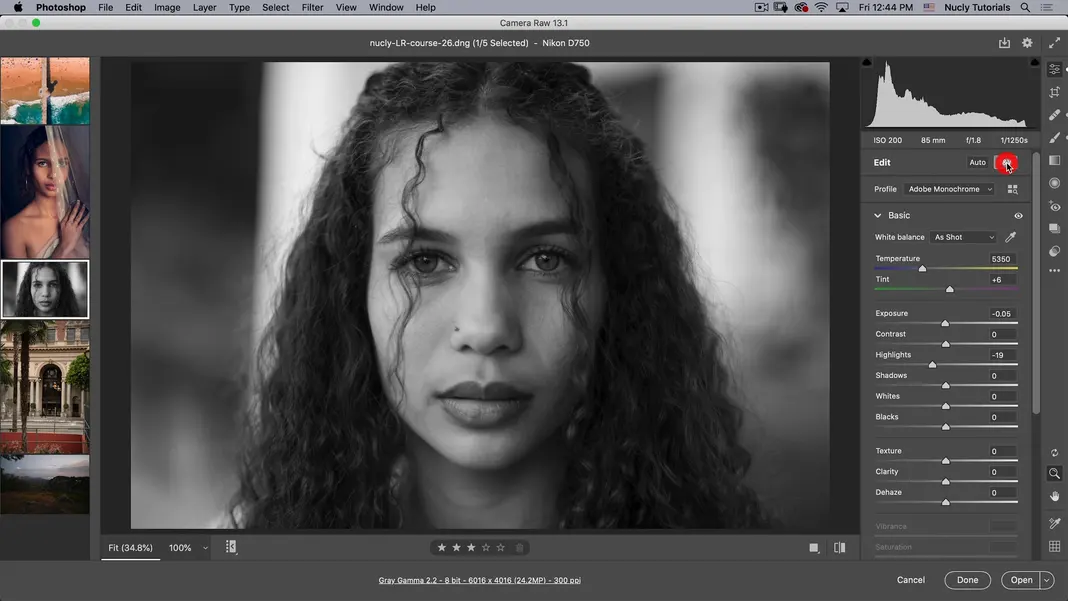Toggle the black and white conversion button
The height and width of the screenshot is (601, 1068).
pos(1006,163)
